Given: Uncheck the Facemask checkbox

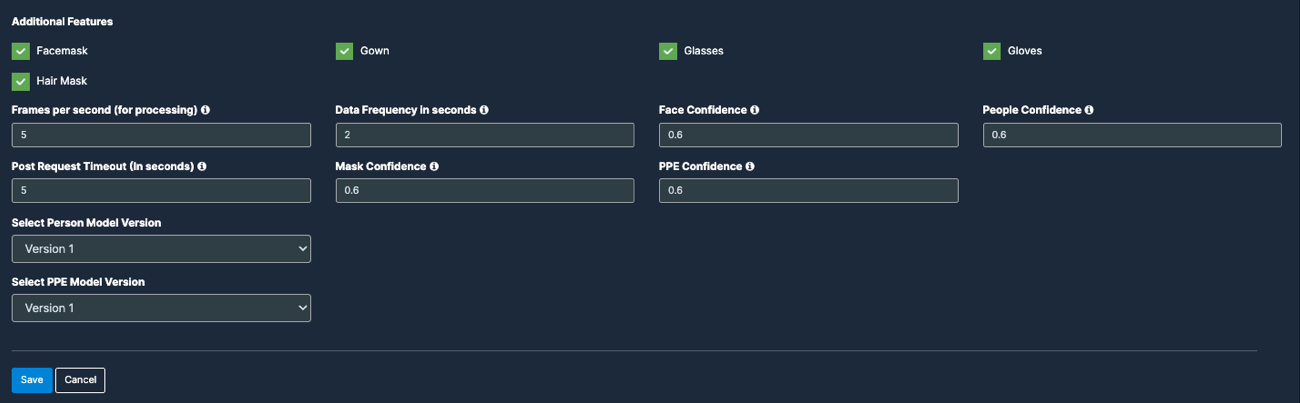Looking at the screenshot, I should pos(21,51).
